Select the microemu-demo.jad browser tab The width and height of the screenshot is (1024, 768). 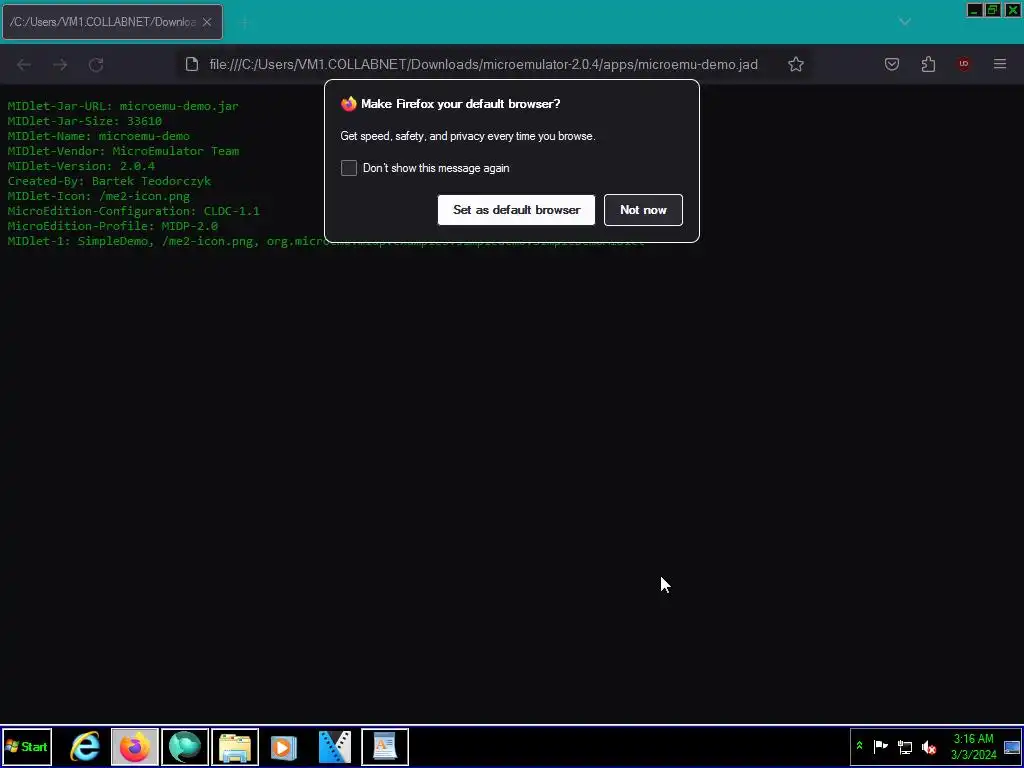112,22
